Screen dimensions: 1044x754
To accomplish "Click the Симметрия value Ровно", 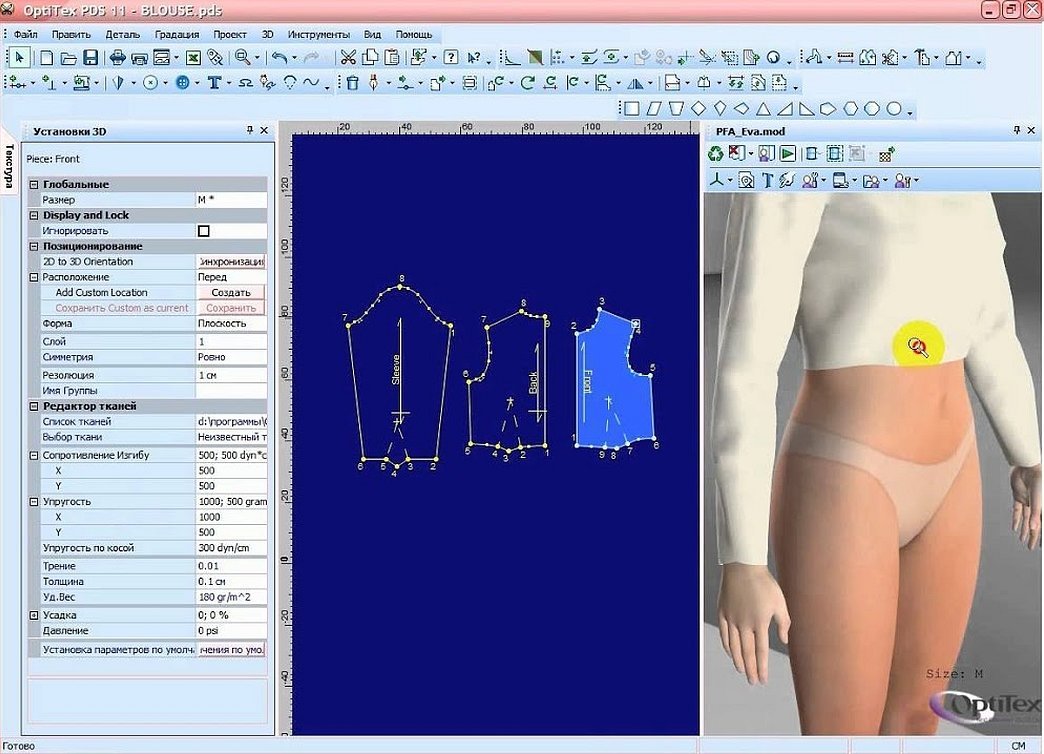I will pyautogui.click(x=231, y=357).
